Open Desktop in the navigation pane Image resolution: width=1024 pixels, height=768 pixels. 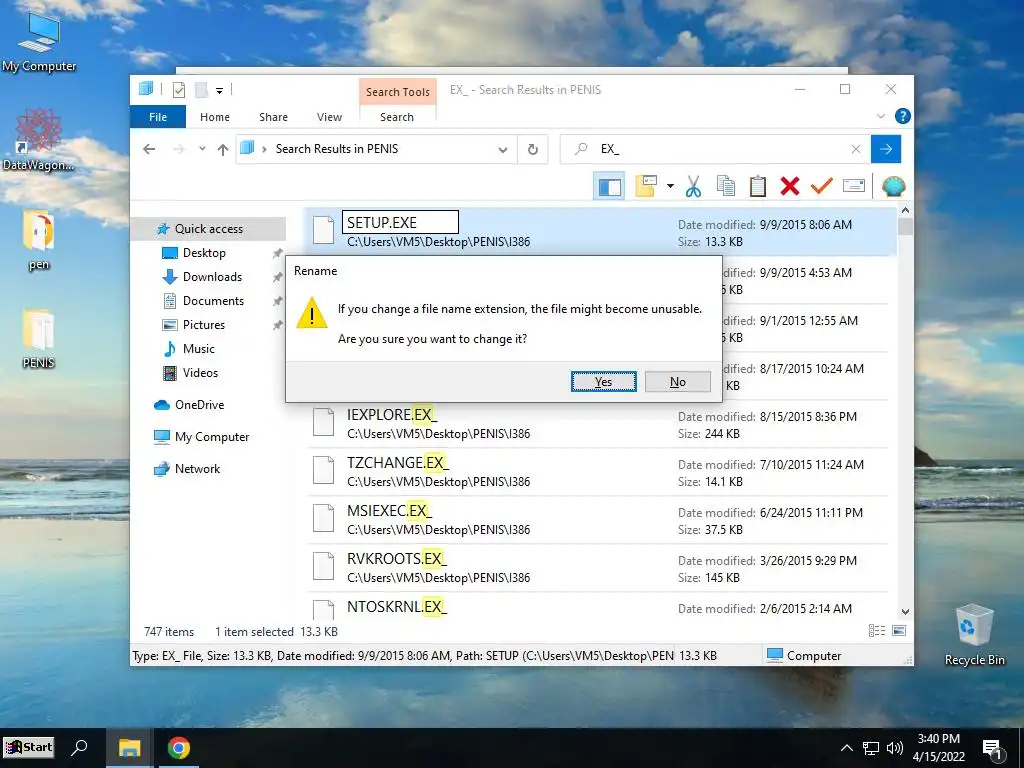[204, 253]
